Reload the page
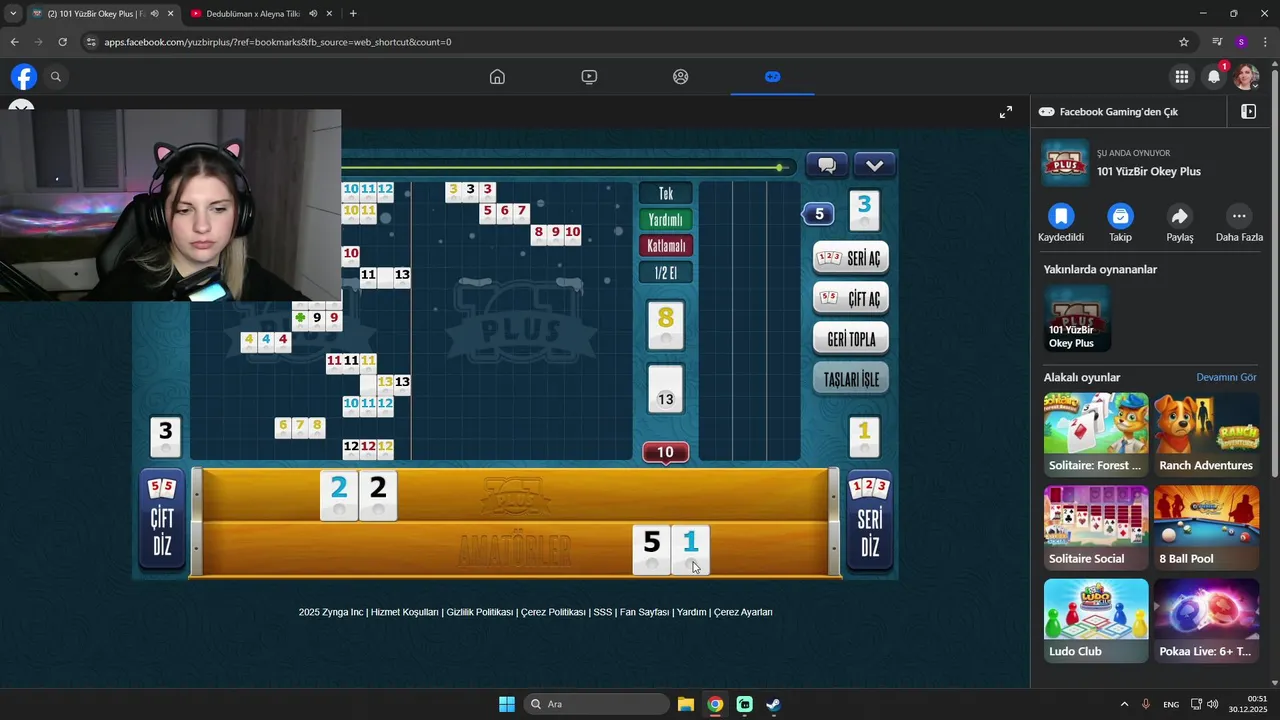The image size is (1280, 720). 62,42
